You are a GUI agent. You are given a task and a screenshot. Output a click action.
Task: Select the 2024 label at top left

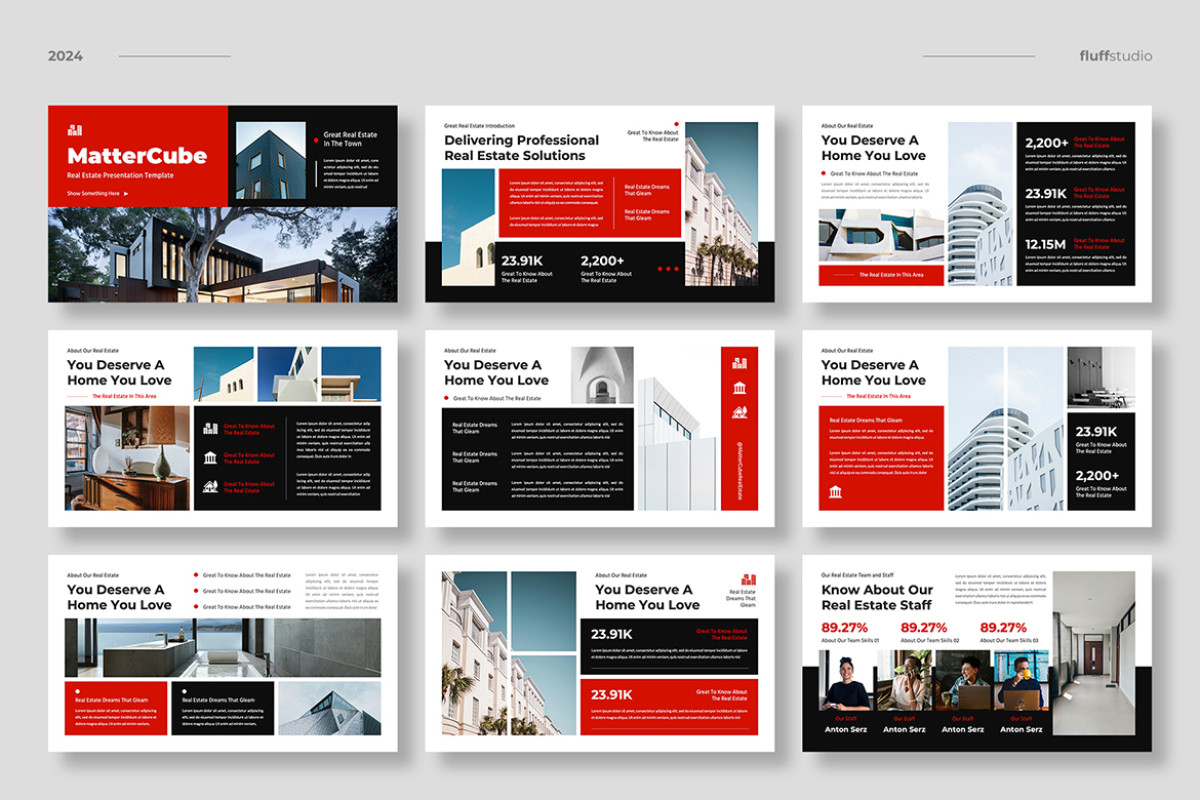click(x=65, y=56)
